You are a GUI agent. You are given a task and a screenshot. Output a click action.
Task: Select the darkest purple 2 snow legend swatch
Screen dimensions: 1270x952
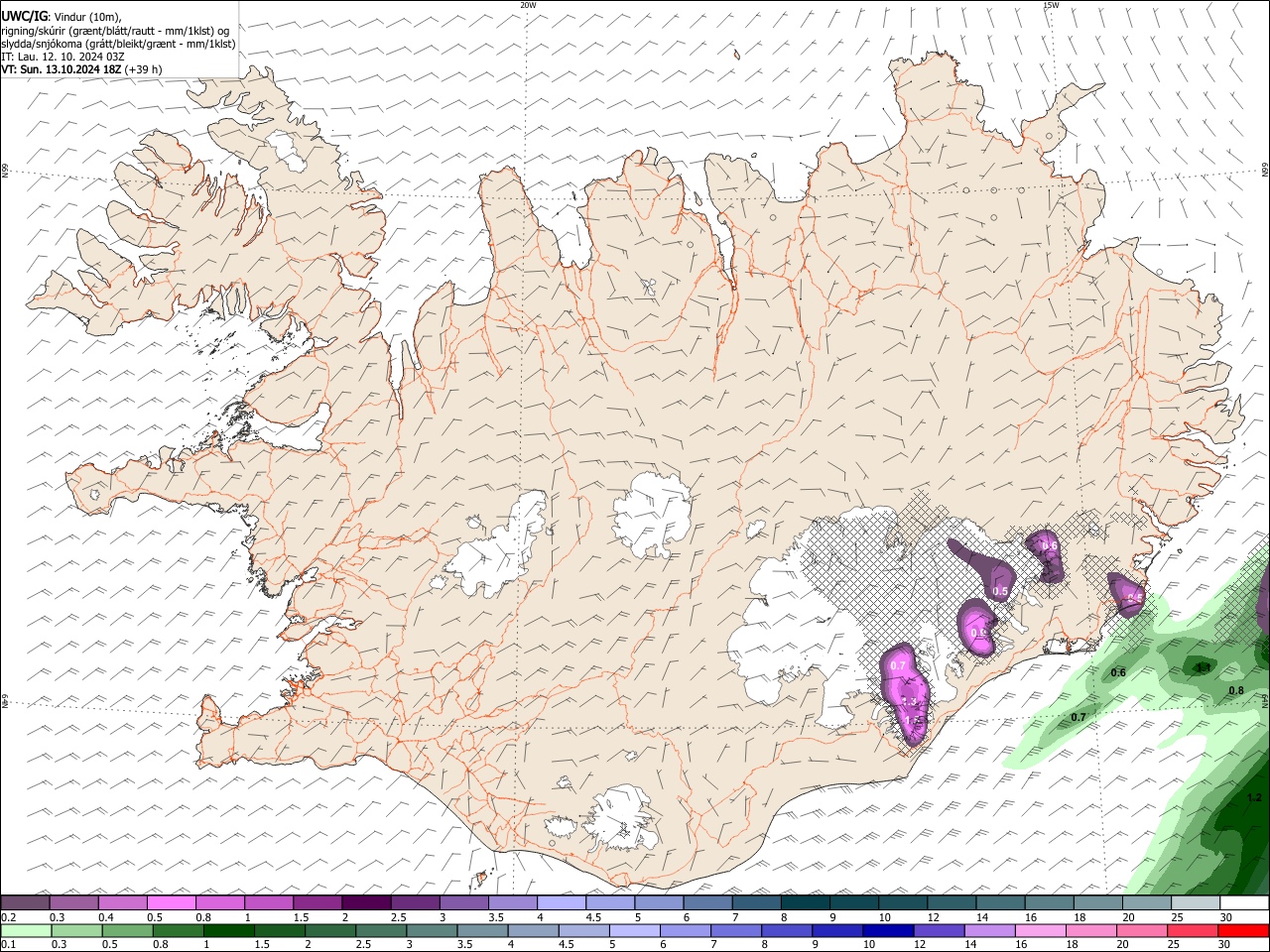click(365, 902)
